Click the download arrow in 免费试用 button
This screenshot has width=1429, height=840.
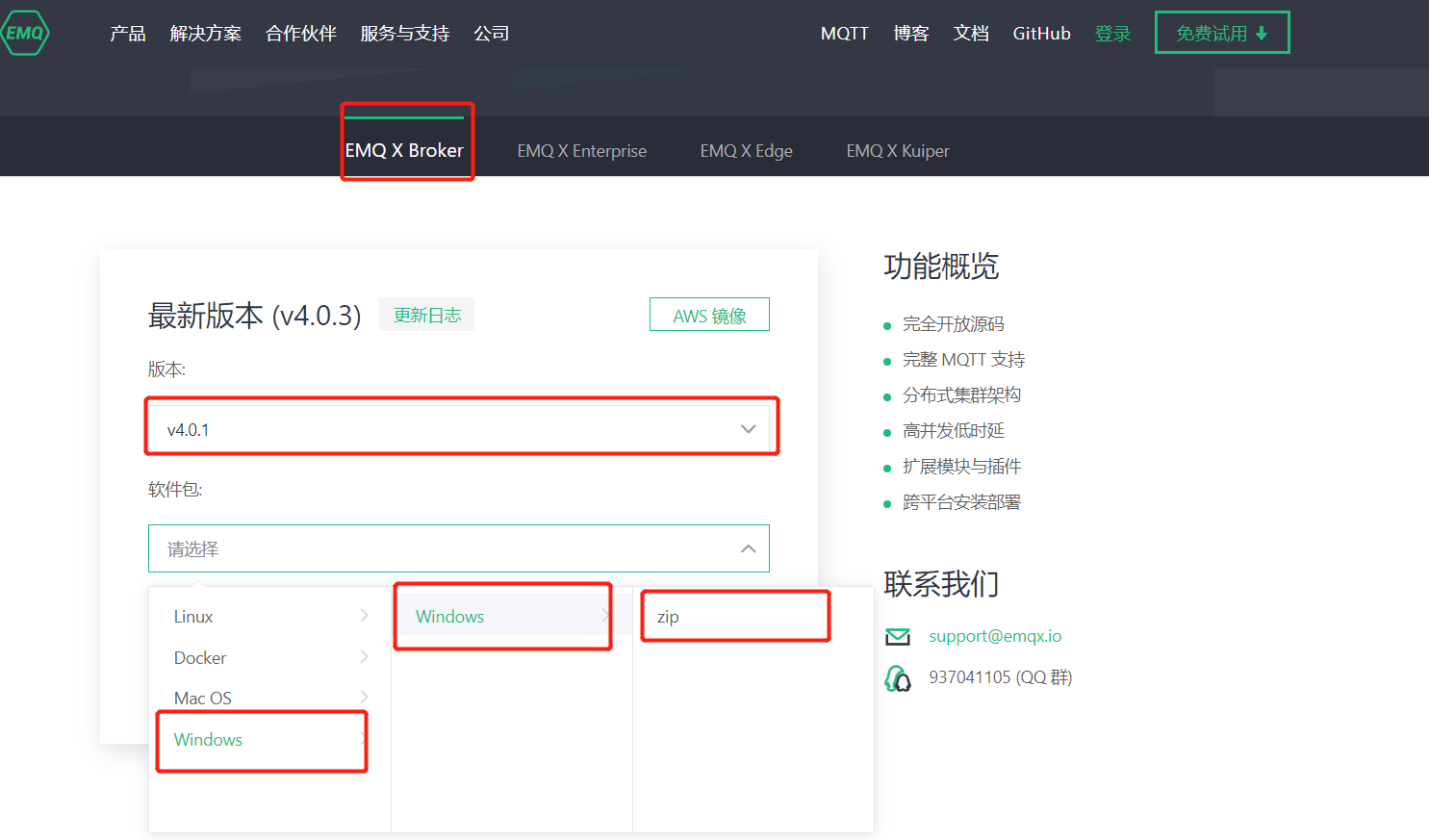[1262, 34]
